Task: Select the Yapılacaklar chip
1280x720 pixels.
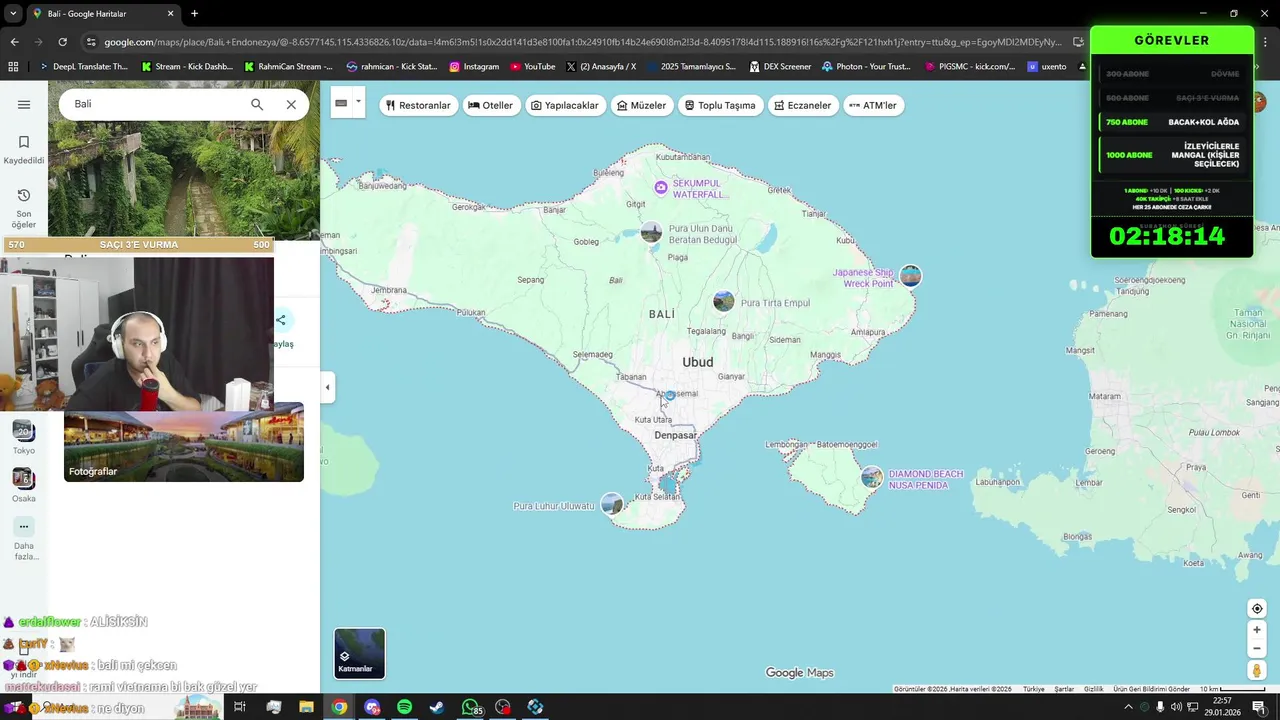Action: point(565,105)
